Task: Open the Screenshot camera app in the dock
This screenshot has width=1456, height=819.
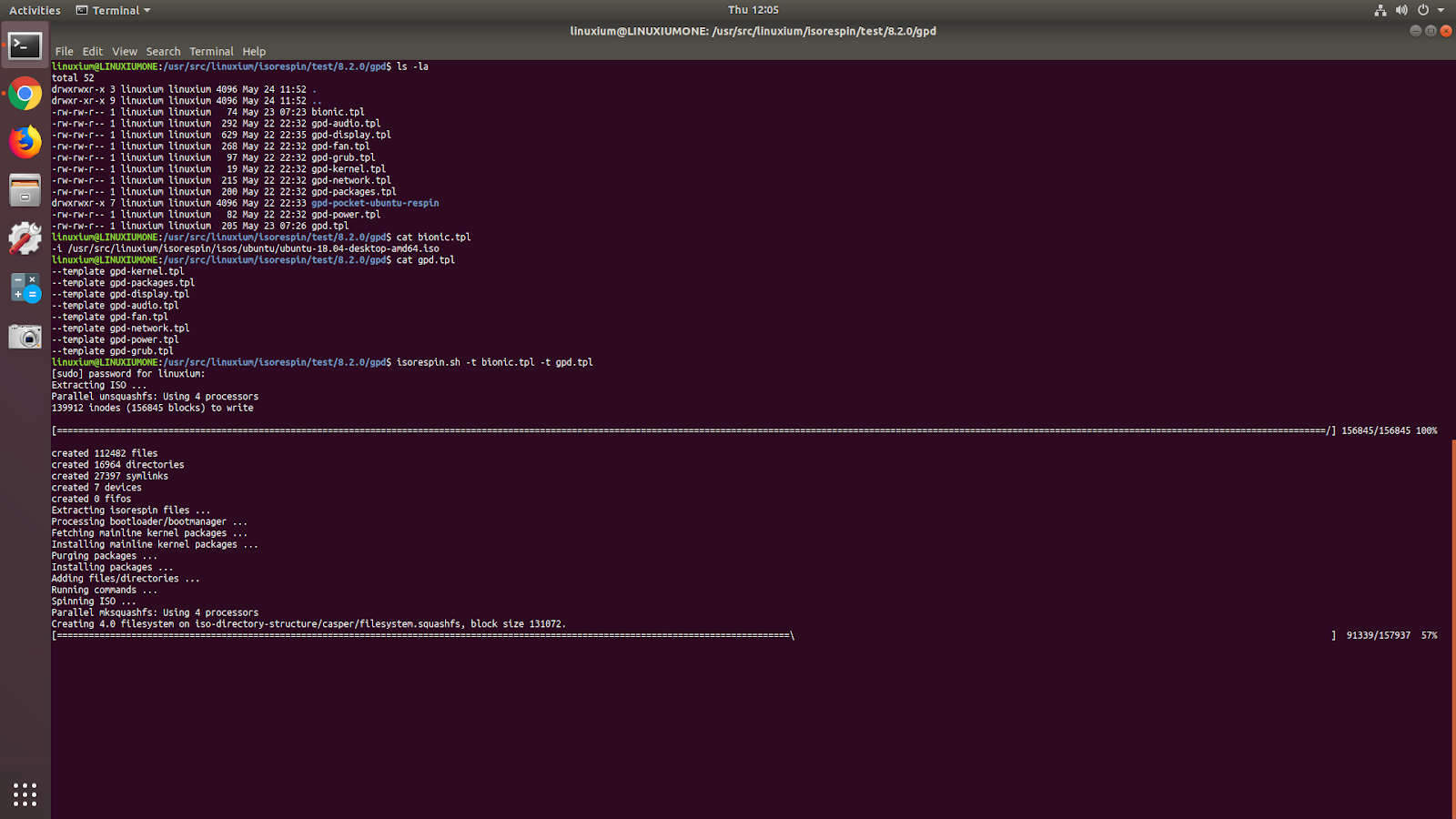Action: (25, 336)
